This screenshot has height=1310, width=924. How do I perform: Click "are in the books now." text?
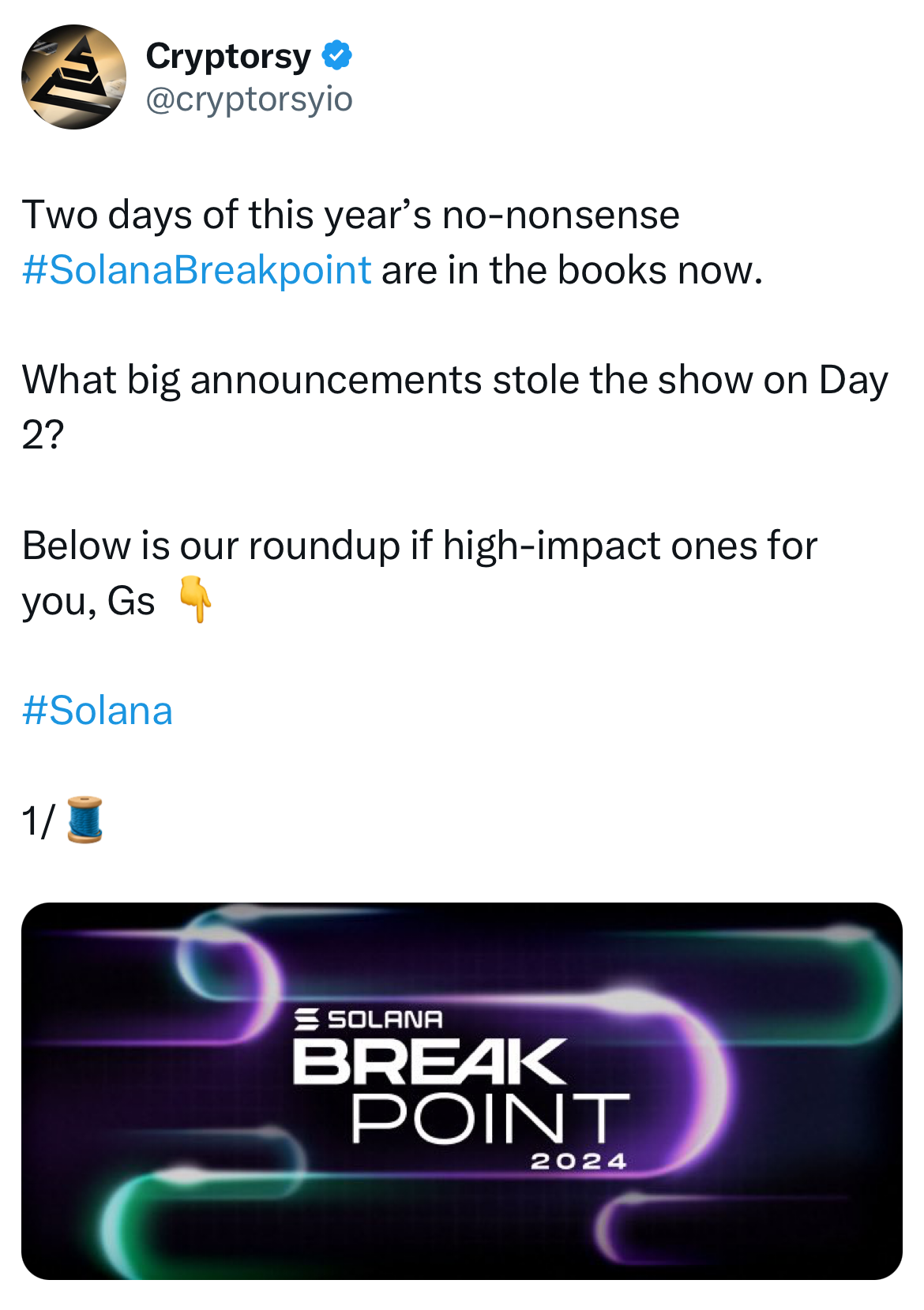coord(572,270)
